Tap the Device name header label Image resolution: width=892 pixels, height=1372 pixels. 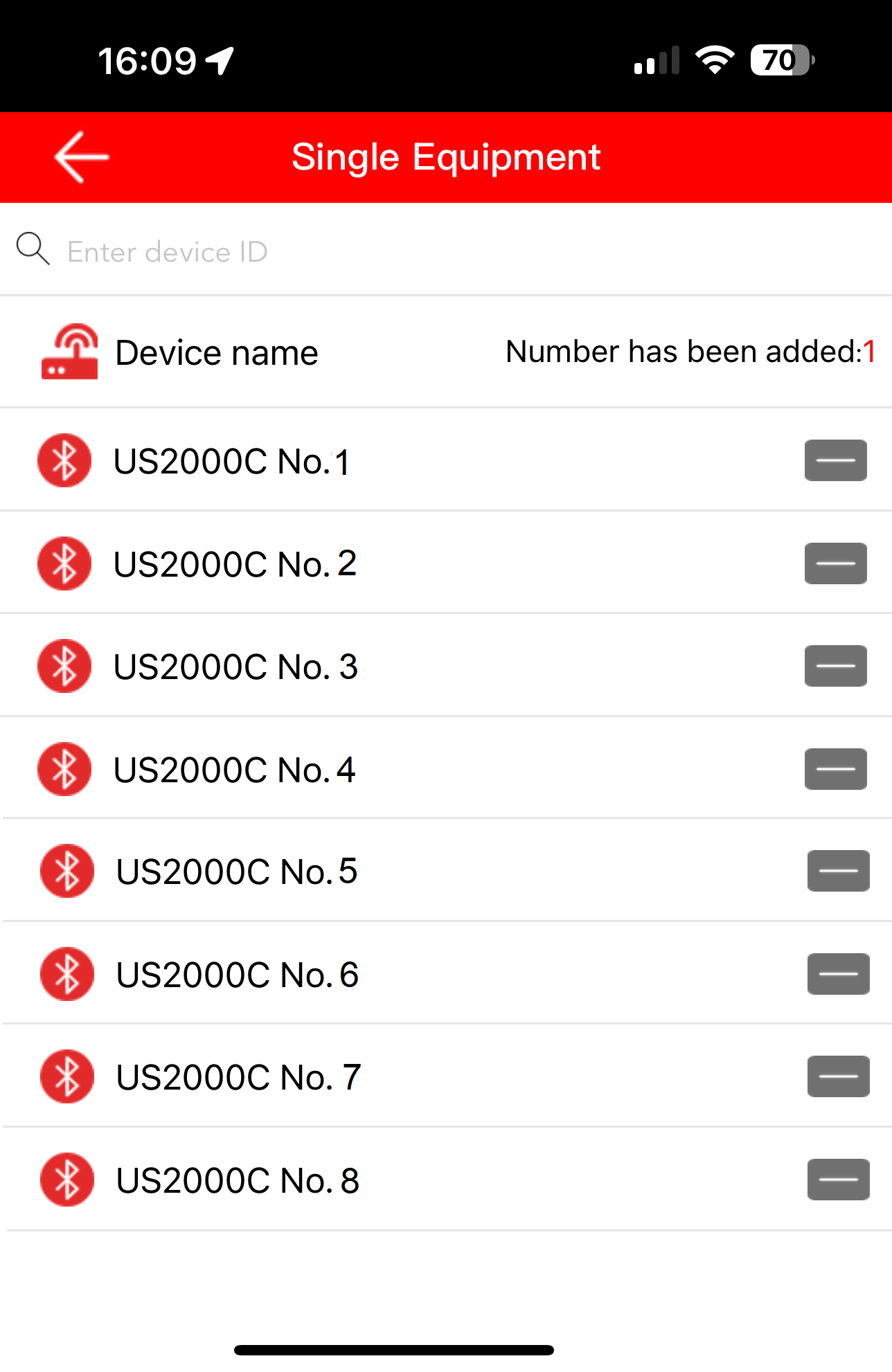(217, 353)
